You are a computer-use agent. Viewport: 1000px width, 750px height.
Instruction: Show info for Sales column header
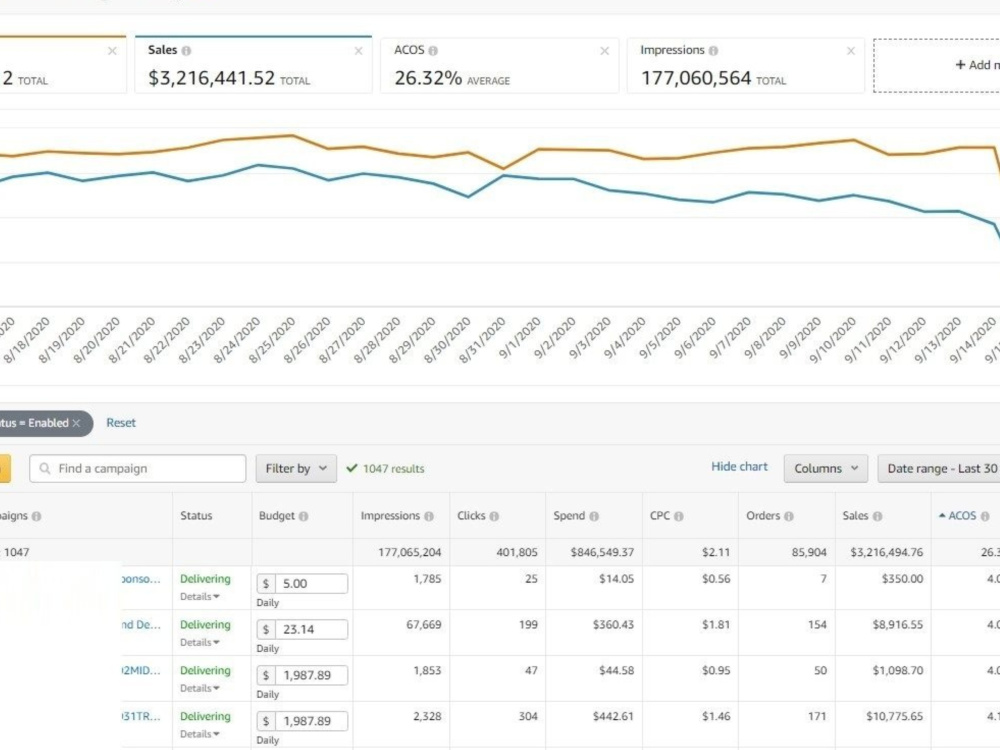point(877,516)
